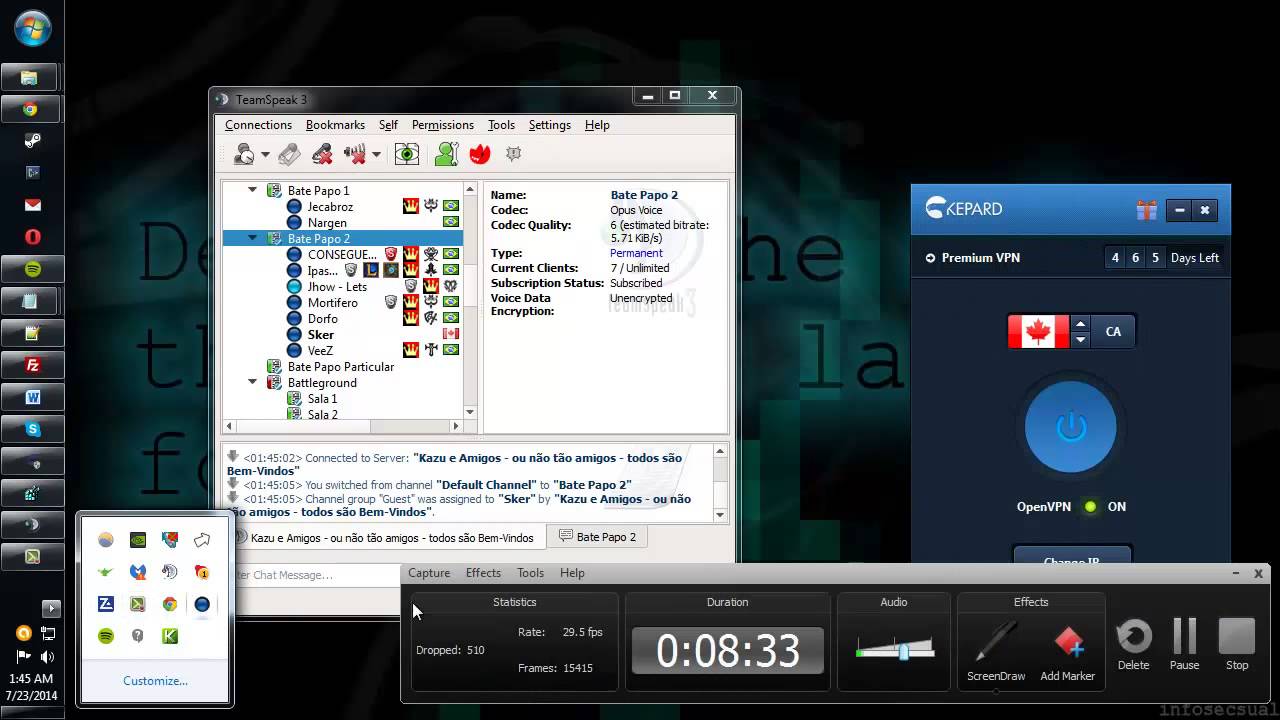Screen dimensions: 1280x720
Task: Switch to the Bate Papo 2 chat tab
Action: [597, 537]
